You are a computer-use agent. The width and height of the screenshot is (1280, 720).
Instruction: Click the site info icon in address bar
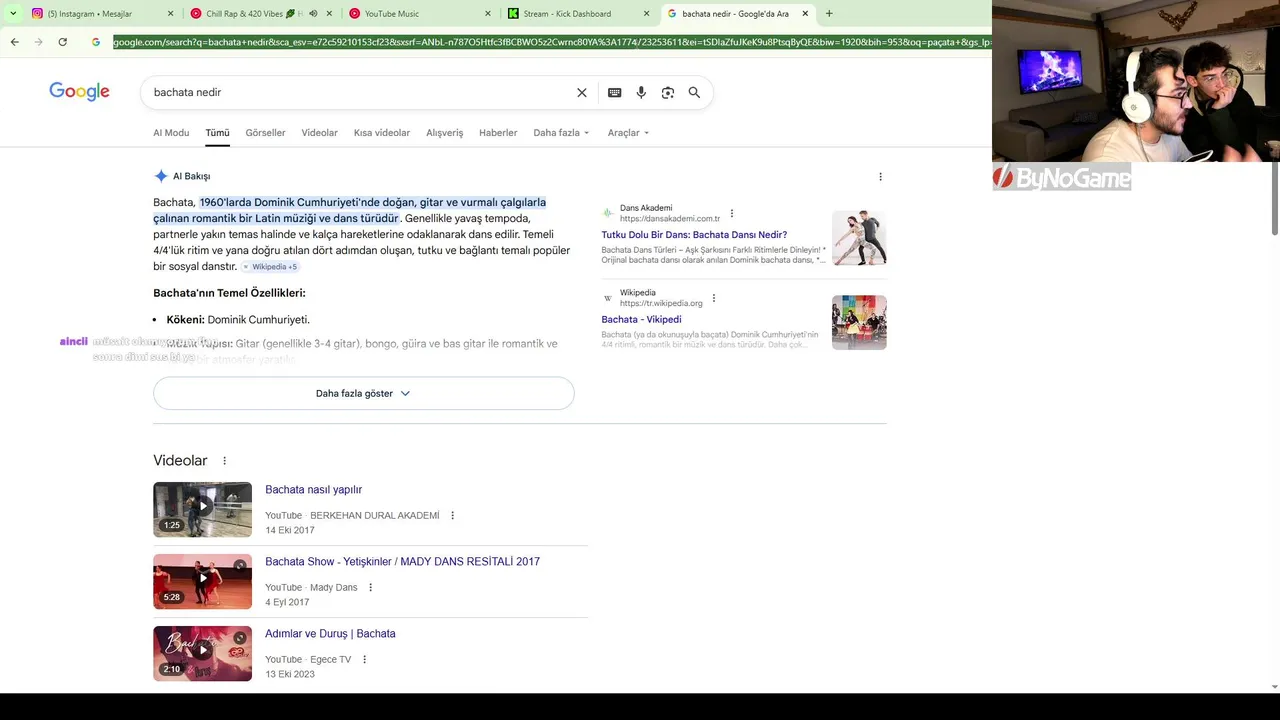click(x=95, y=42)
